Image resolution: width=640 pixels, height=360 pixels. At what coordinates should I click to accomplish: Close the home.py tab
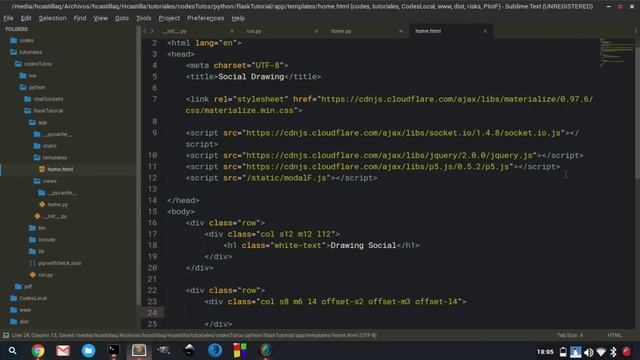(x=400, y=31)
